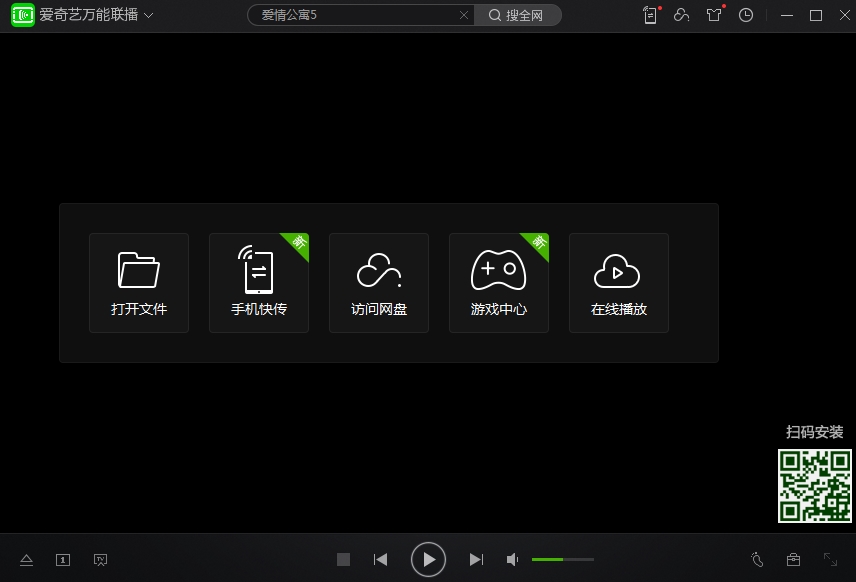The width and height of the screenshot is (856, 582).
Task: Enter fullscreen with the expand arrows icon
Action: 830,560
